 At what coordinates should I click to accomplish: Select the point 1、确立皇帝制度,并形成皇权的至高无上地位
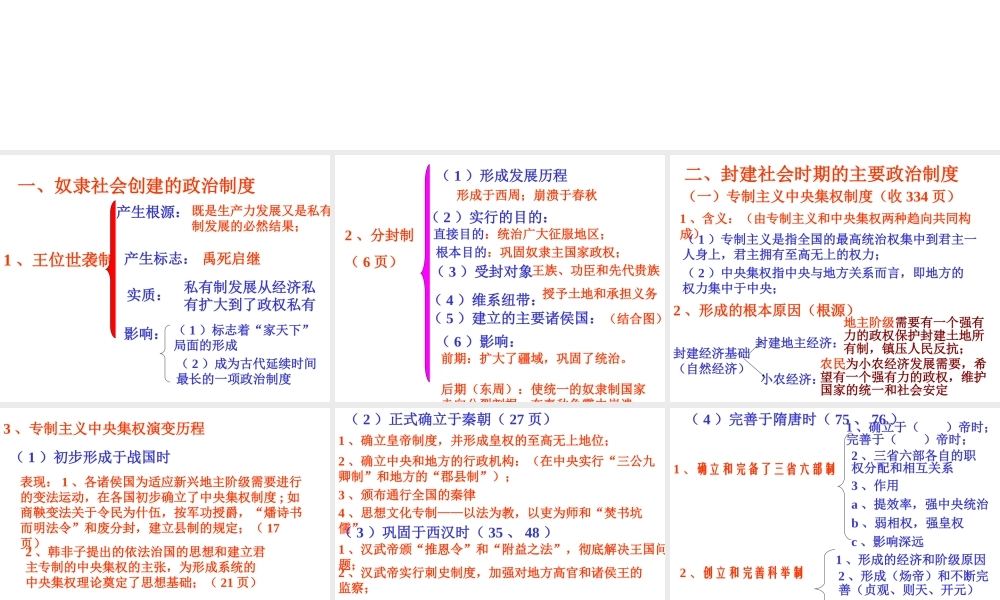(474, 441)
